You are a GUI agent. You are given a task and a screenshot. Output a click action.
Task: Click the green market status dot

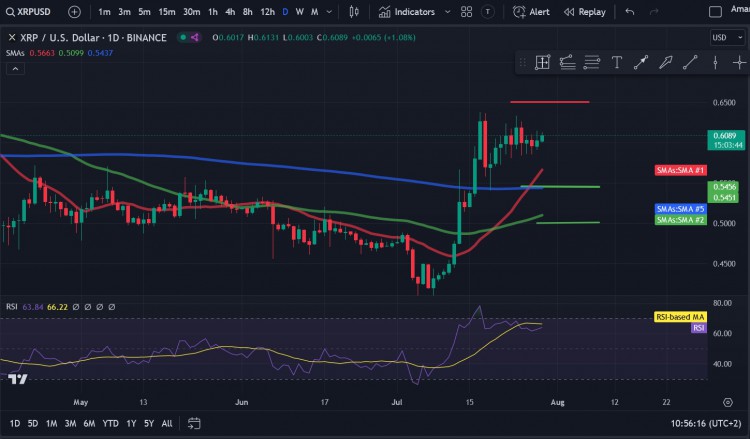point(183,37)
